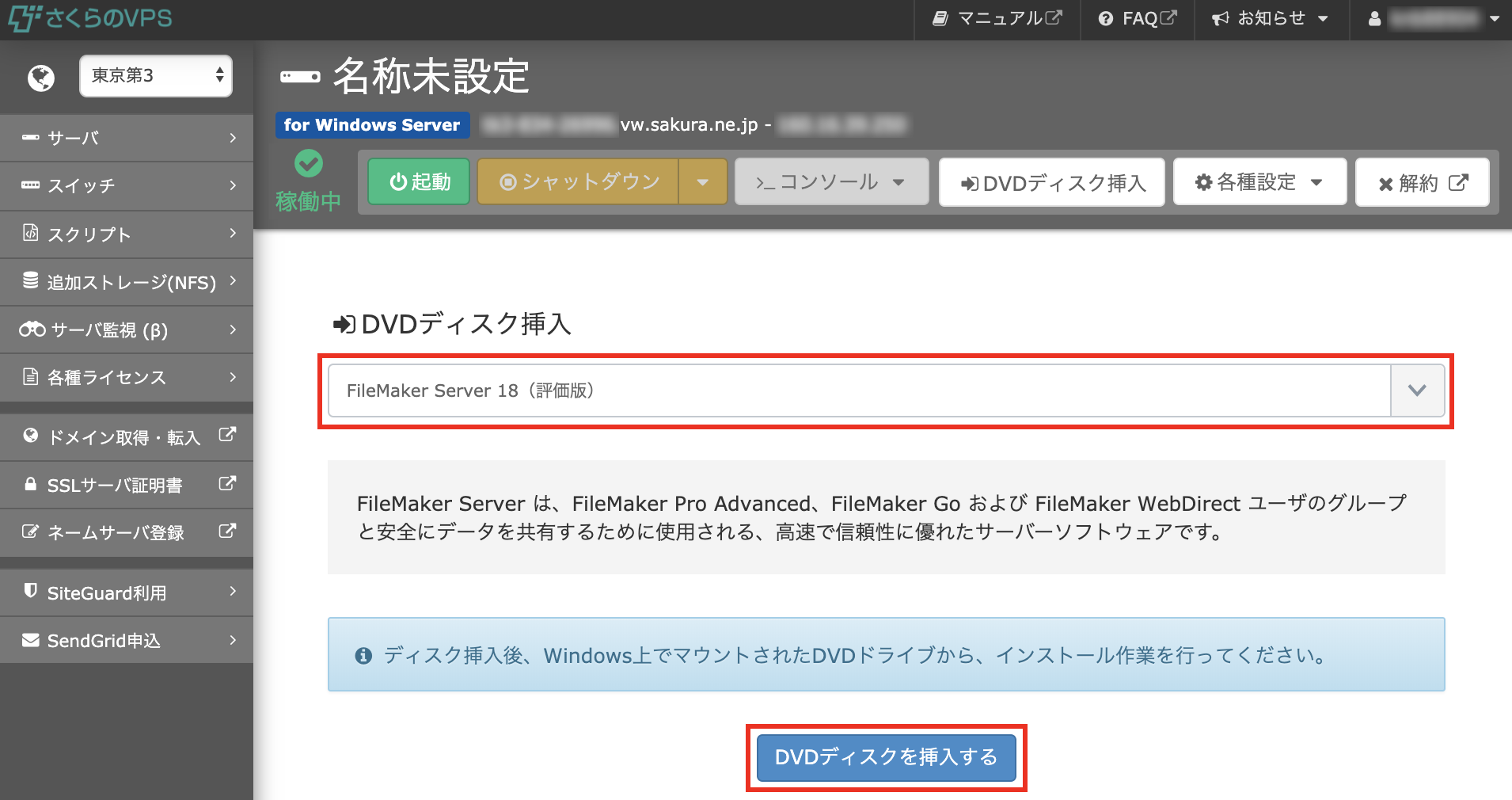This screenshot has width=1512, height=800.
Task: Expand chevron on サーバ row
Action: click(x=233, y=138)
